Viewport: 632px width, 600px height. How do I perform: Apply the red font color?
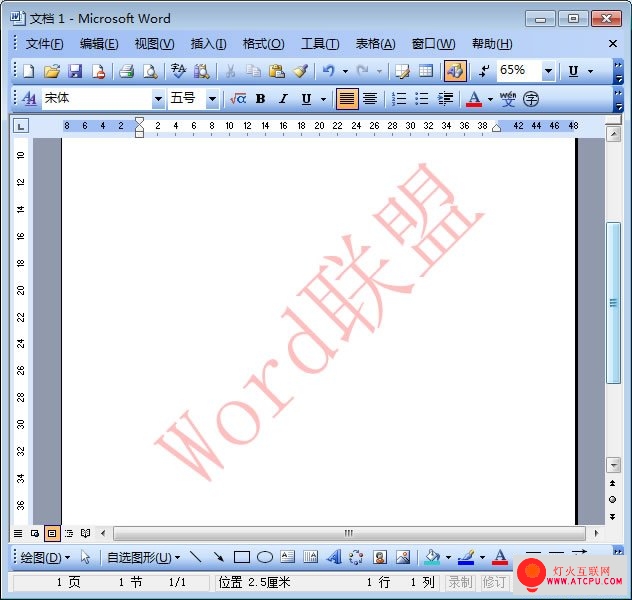tap(474, 99)
